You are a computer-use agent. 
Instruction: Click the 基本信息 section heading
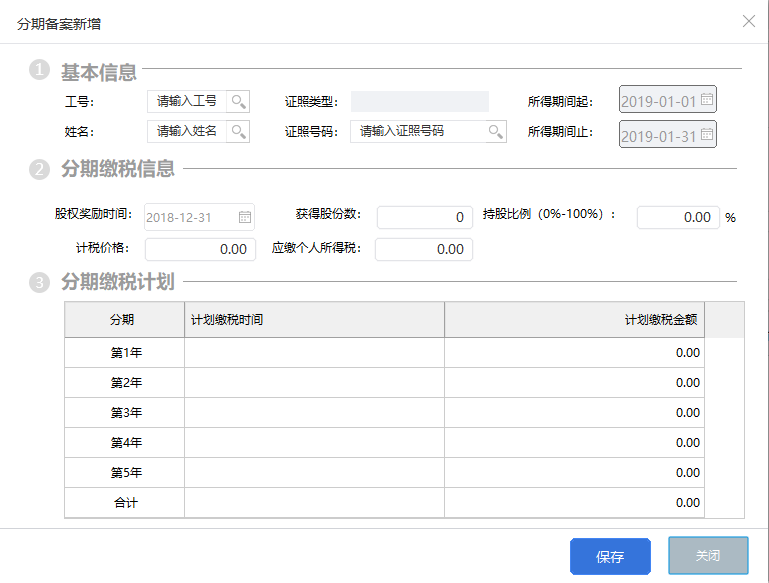point(99,72)
